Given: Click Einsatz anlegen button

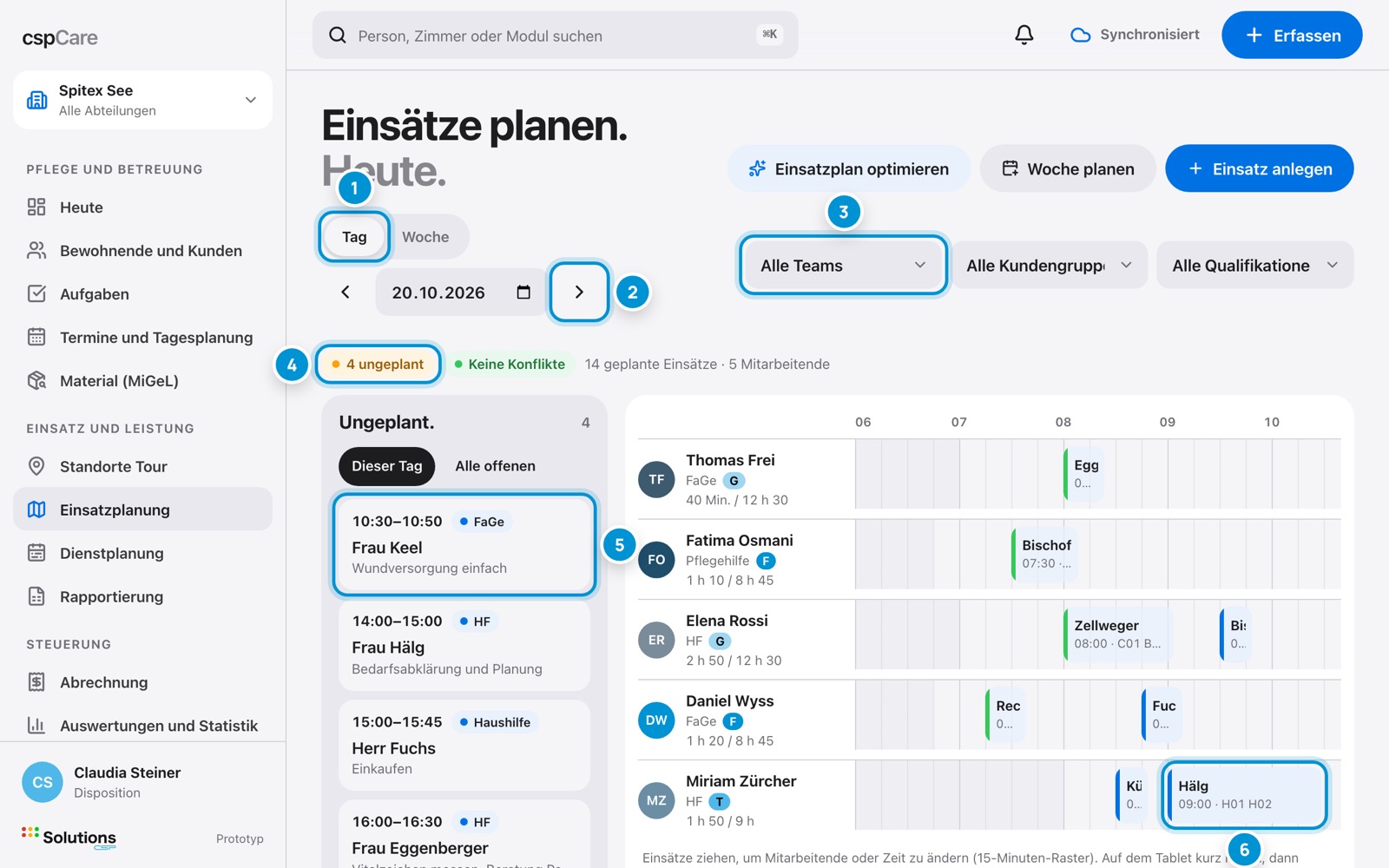Looking at the screenshot, I should (x=1259, y=168).
